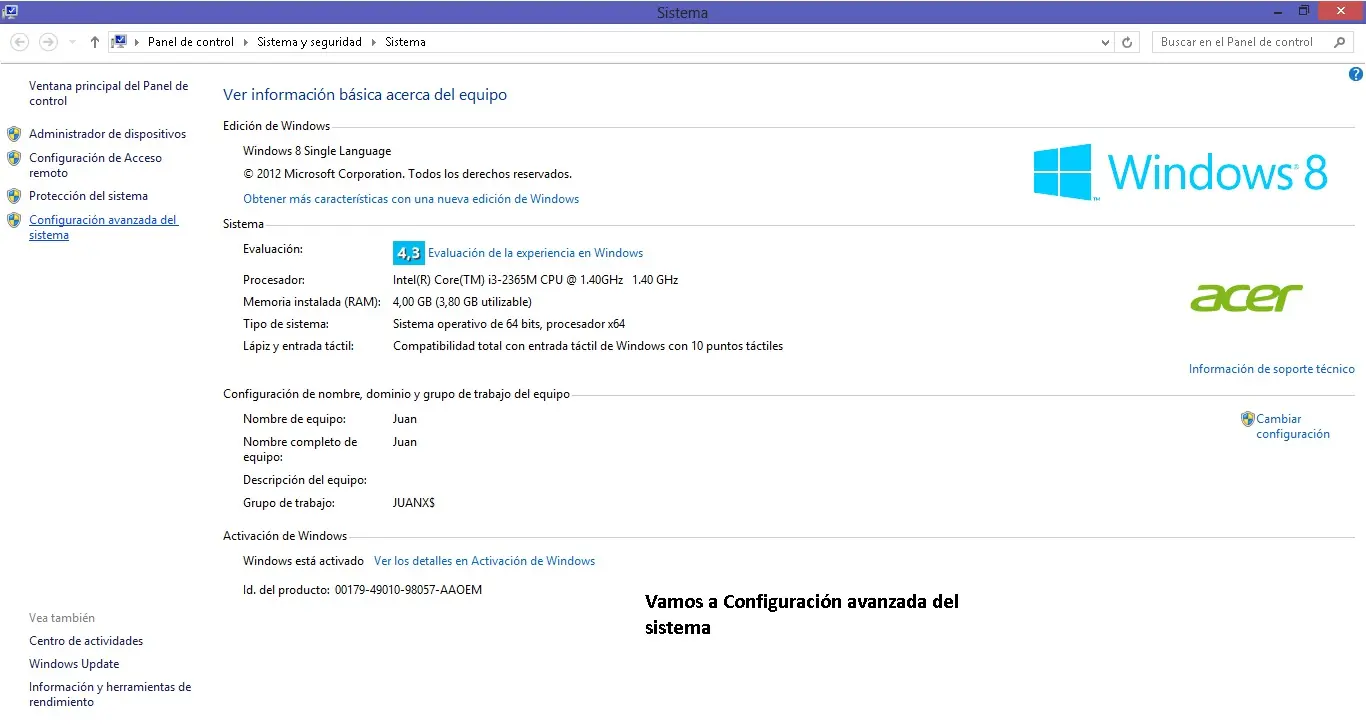The height and width of the screenshot is (728, 1366).
Task: Open Evaluación de la experiencia en Windows
Action: click(x=535, y=253)
